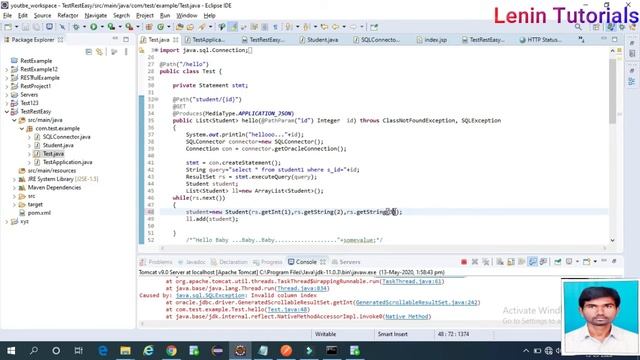The image size is (640, 360).
Task: Switch to the SQLConnector editor tab
Action: tap(376, 40)
